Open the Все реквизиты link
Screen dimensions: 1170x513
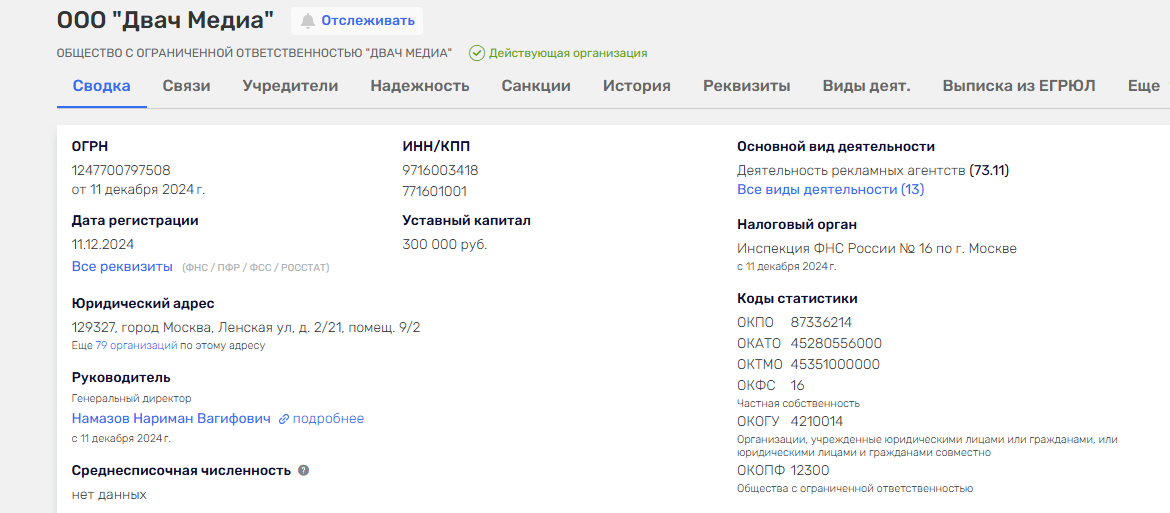122,267
